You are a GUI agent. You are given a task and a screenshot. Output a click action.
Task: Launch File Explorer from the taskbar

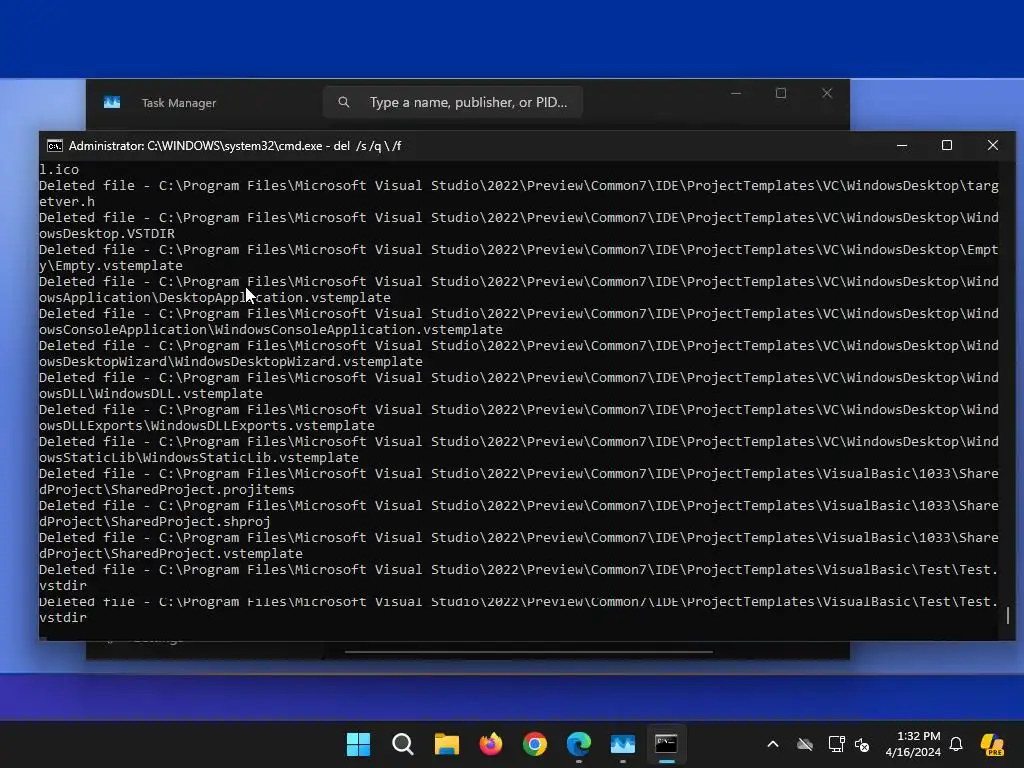tap(447, 744)
